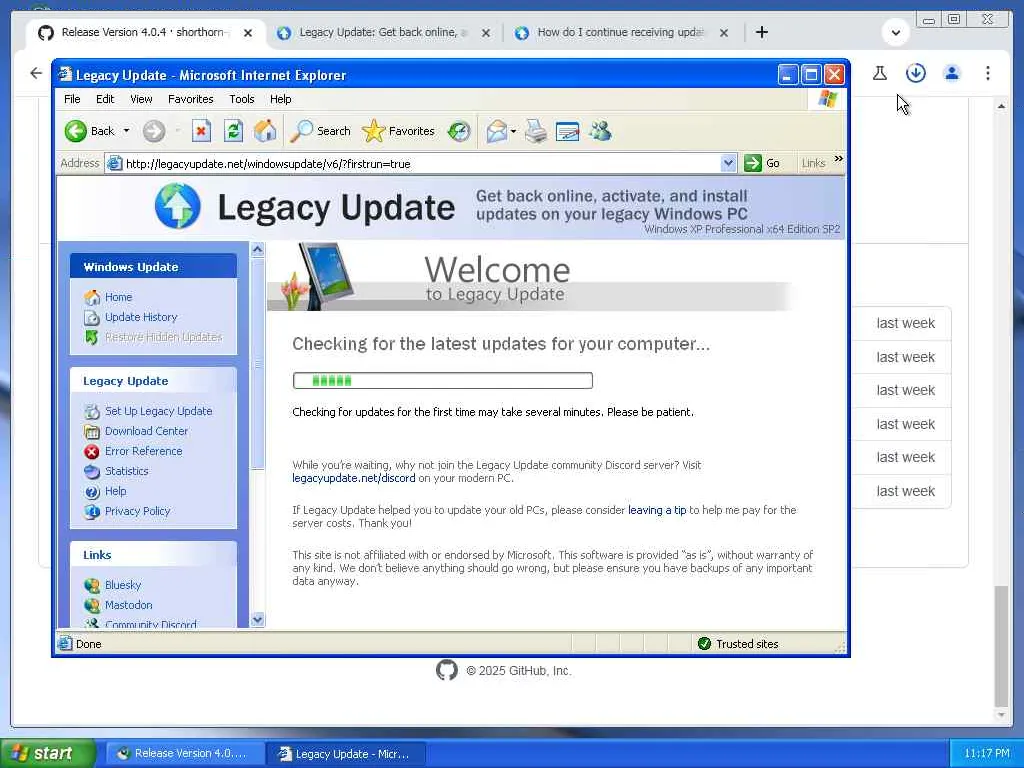
Task: Expand Links toolbar chevron
Action: point(839,159)
